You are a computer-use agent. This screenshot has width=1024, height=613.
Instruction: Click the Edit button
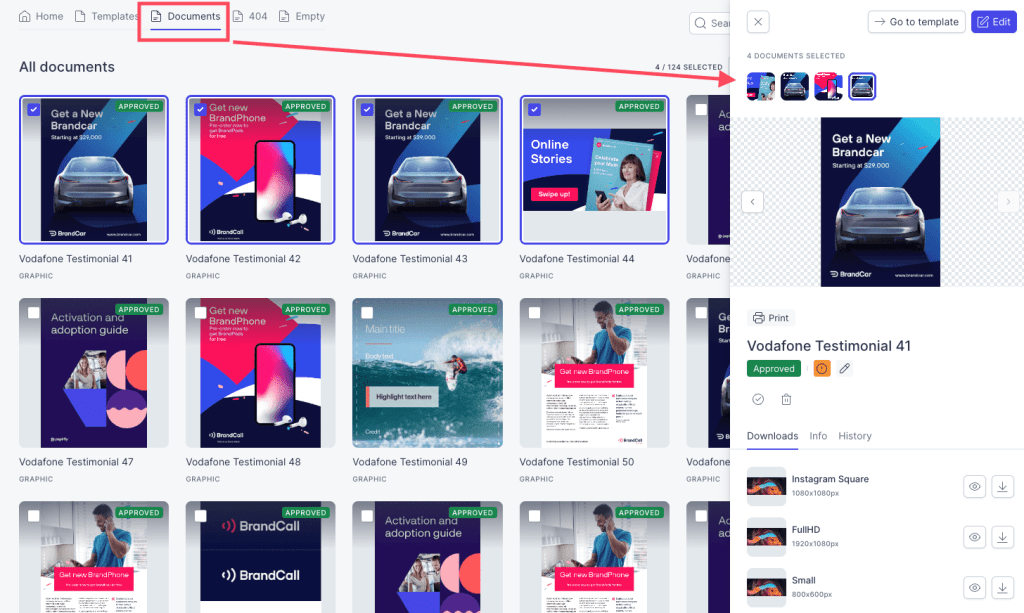tap(993, 22)
